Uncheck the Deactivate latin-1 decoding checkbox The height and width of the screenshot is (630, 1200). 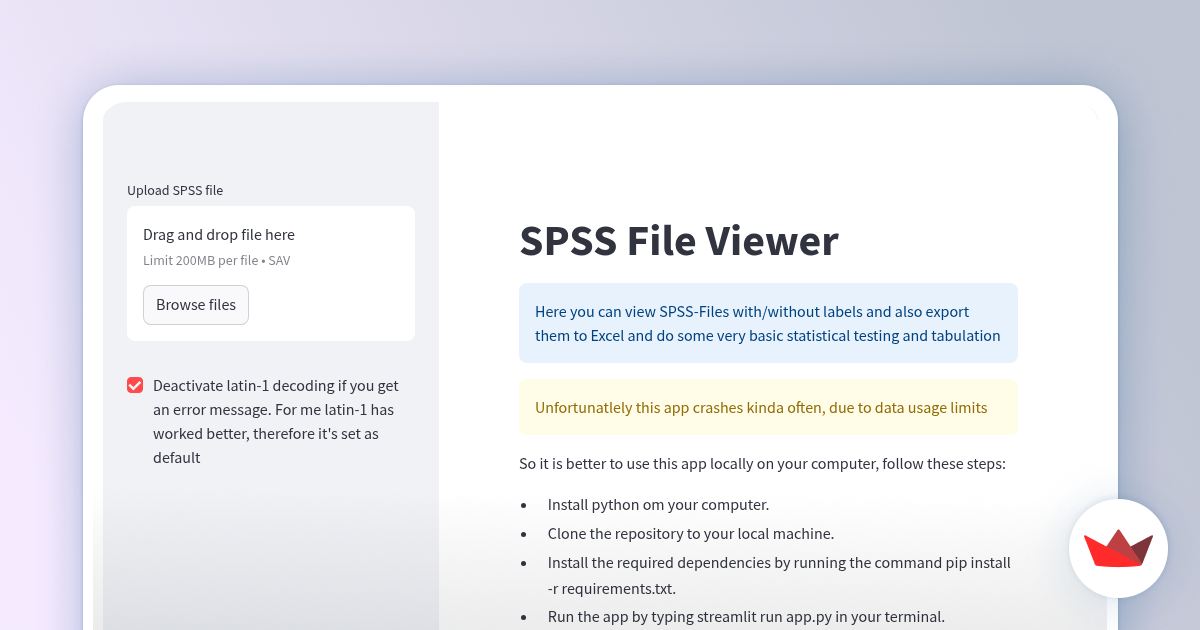coord(134,384)
